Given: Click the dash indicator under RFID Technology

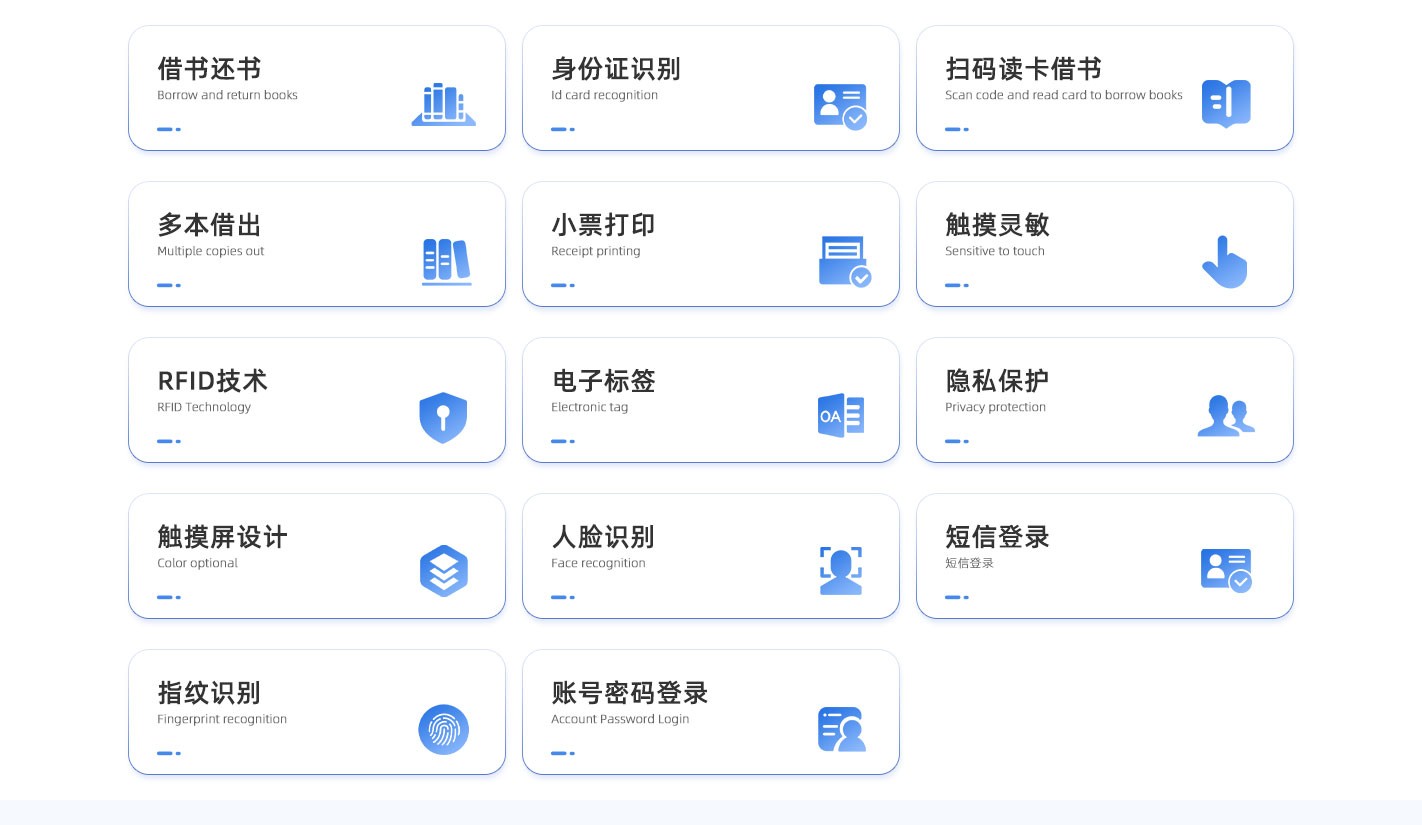Looking at the screenshot, I should 168,441.
